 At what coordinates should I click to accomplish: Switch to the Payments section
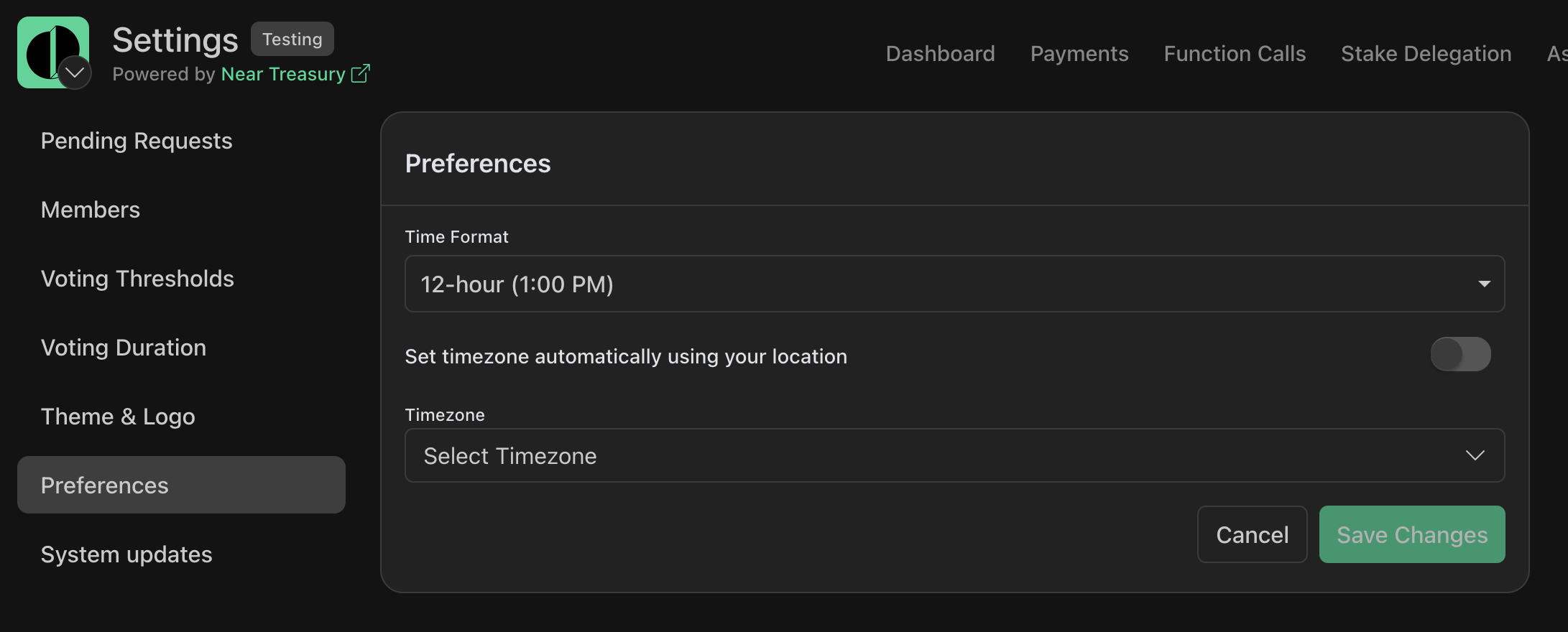[1079, 53]
